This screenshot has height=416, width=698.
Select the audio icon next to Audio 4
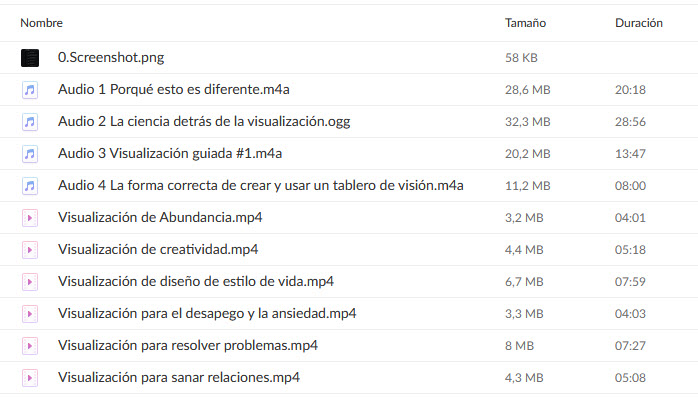pos(30,186)
